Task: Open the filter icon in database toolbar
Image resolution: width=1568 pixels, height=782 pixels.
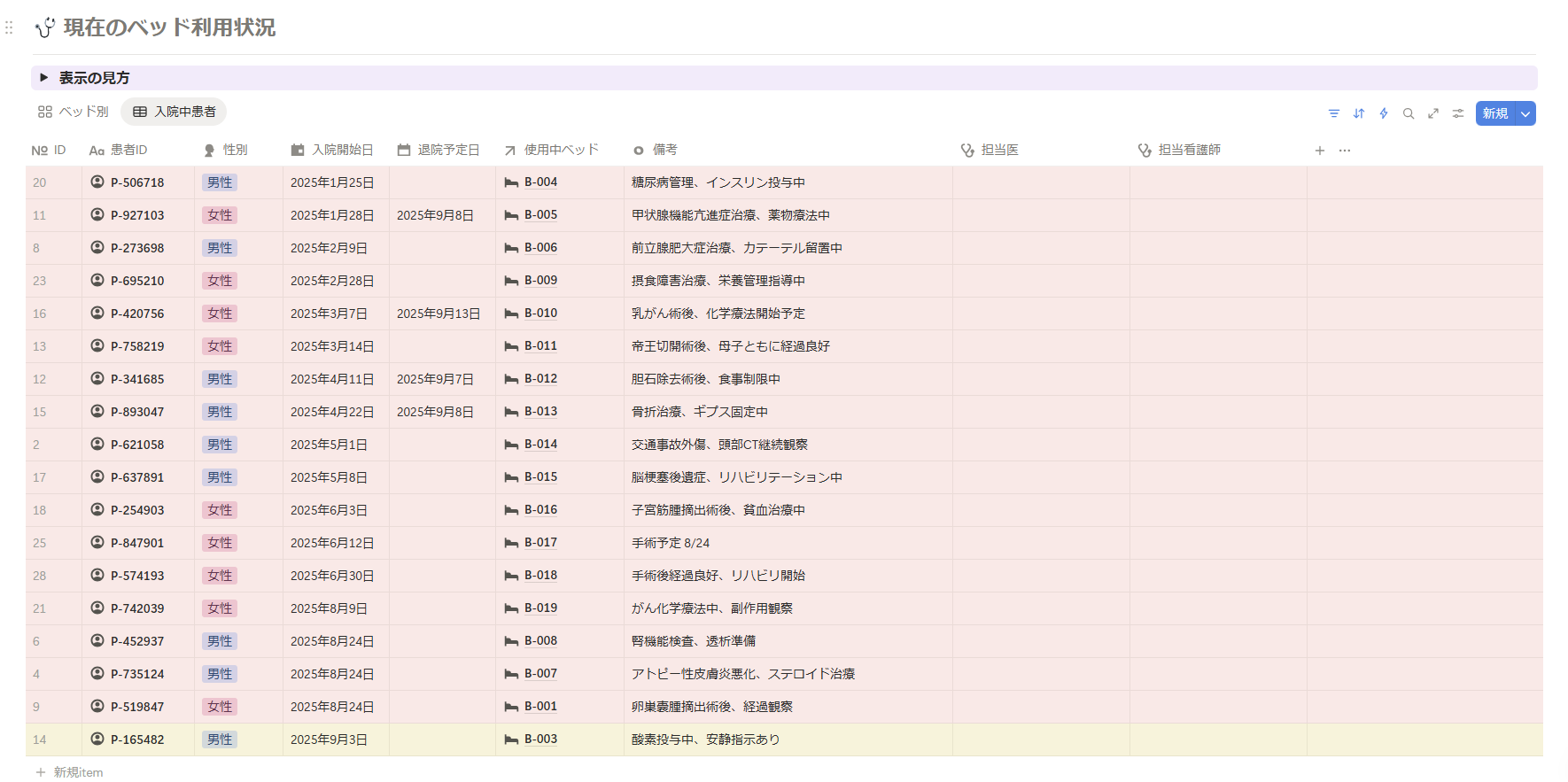Action: pyautogui.click(x=1333, y=113)
